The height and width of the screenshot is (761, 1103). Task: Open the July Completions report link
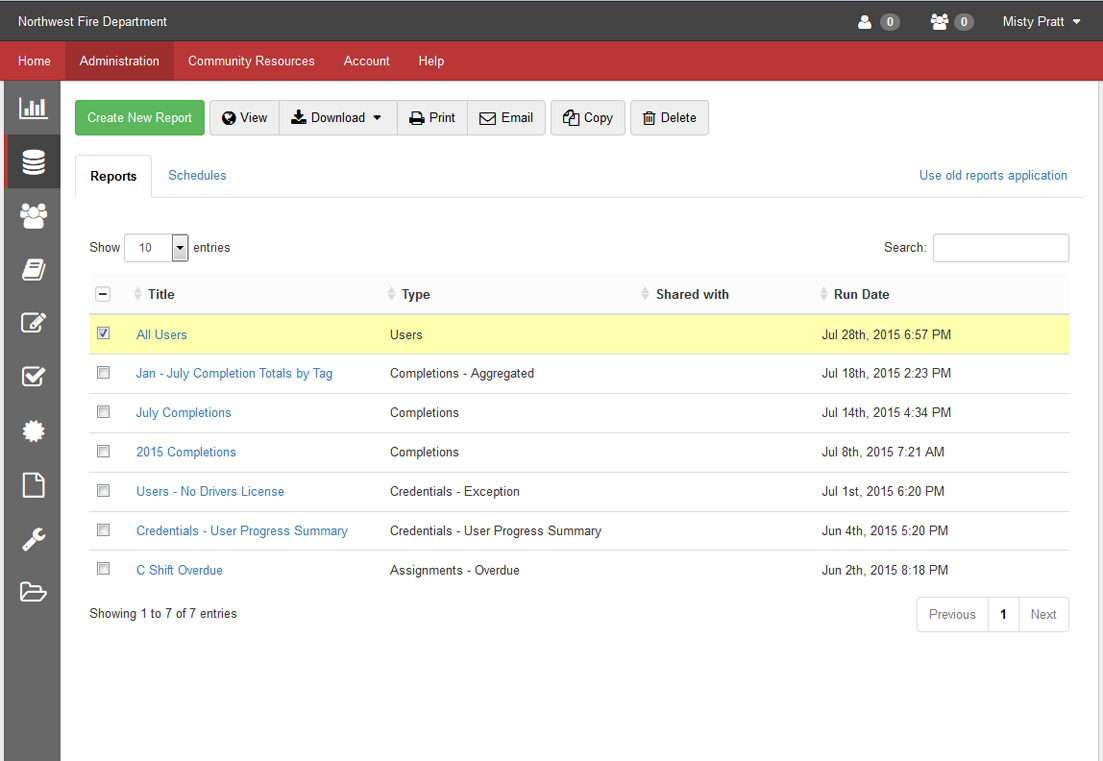pos(184,413)
